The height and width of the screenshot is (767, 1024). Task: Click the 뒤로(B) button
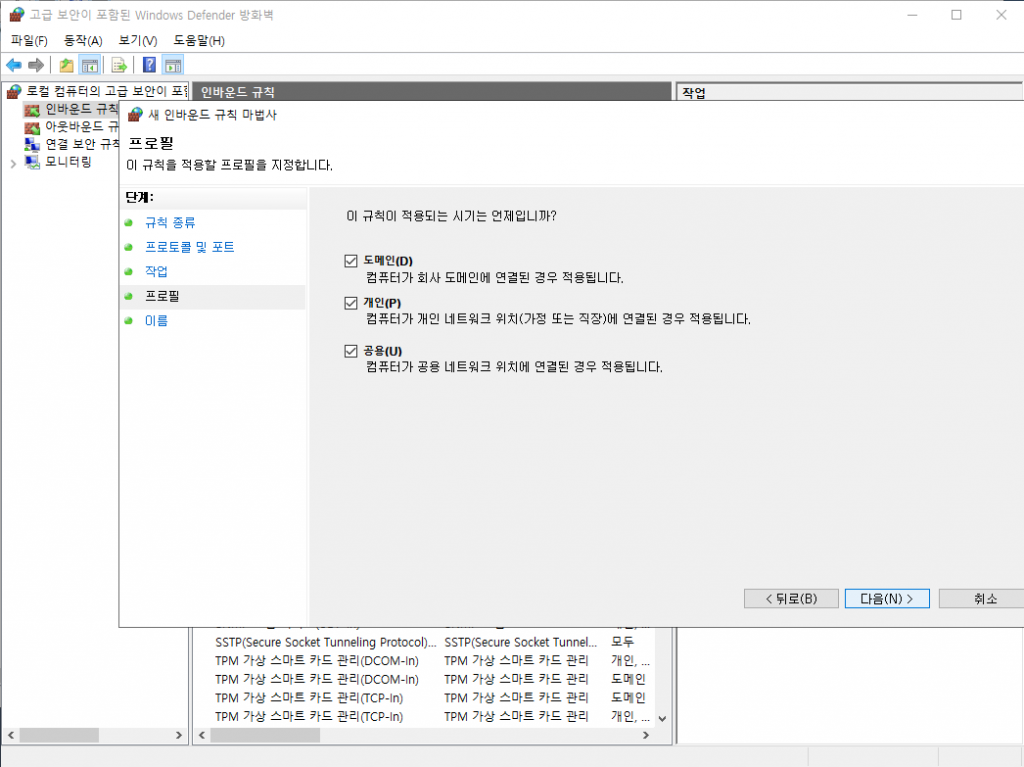click(791, 598)
